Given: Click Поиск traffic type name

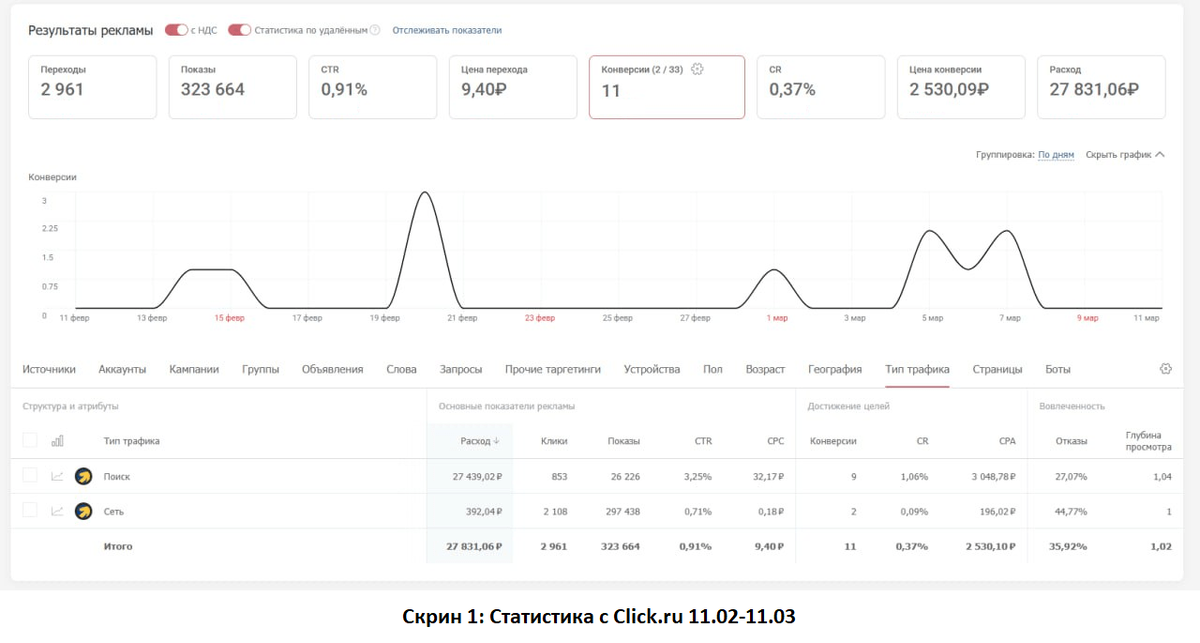Looking at the screenshot, I should point(117,477).
